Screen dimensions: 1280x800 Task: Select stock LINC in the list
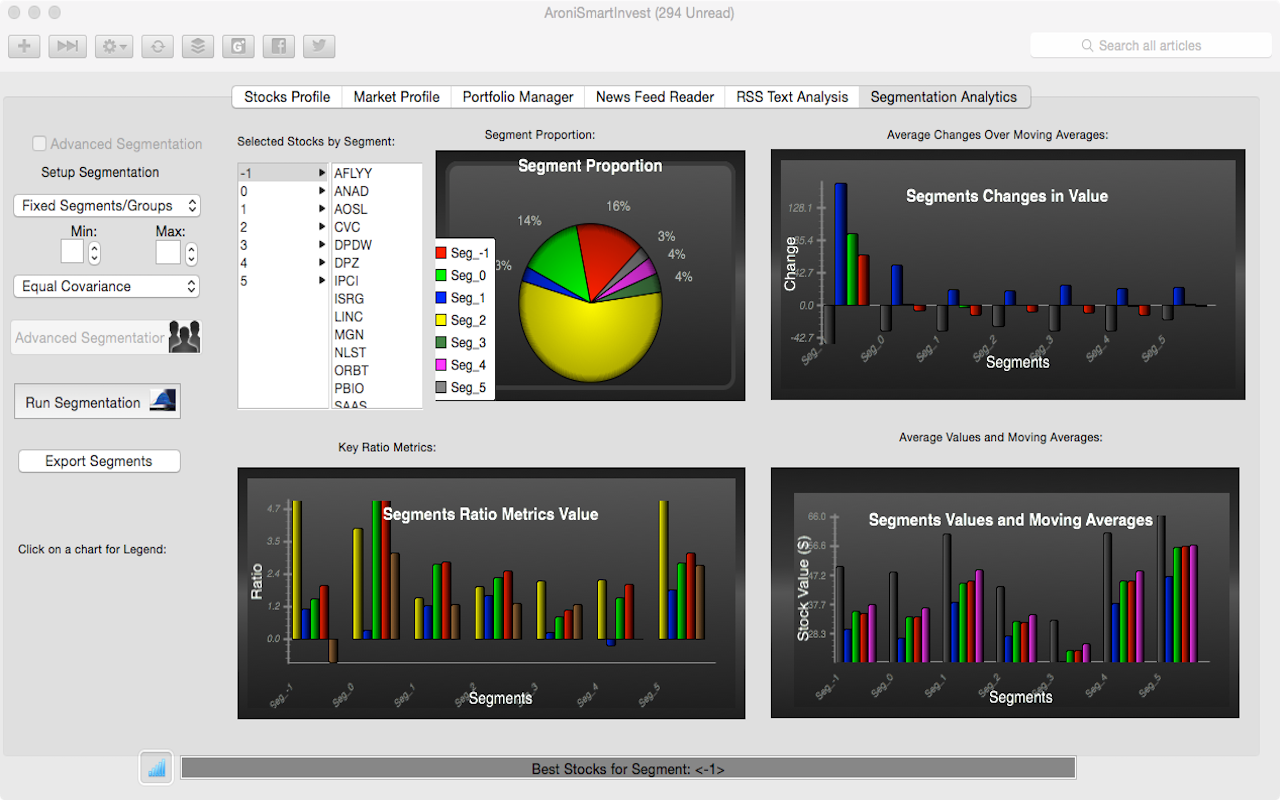[x=376, y=317]
